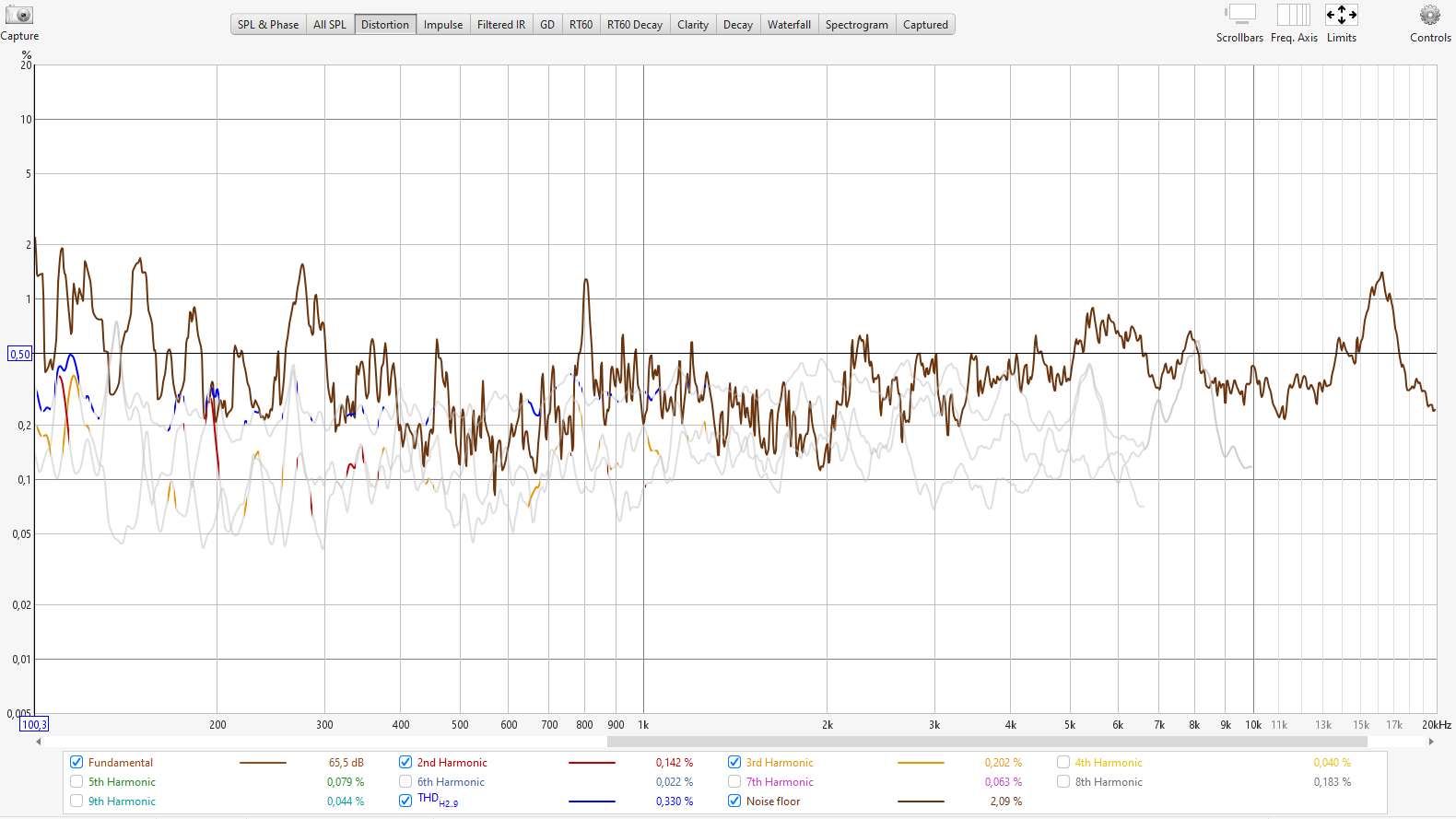Enable the 5th Harmonic trace
Image resolution: width=1456 pixels, height=819 pixels.
click(76, 781)
